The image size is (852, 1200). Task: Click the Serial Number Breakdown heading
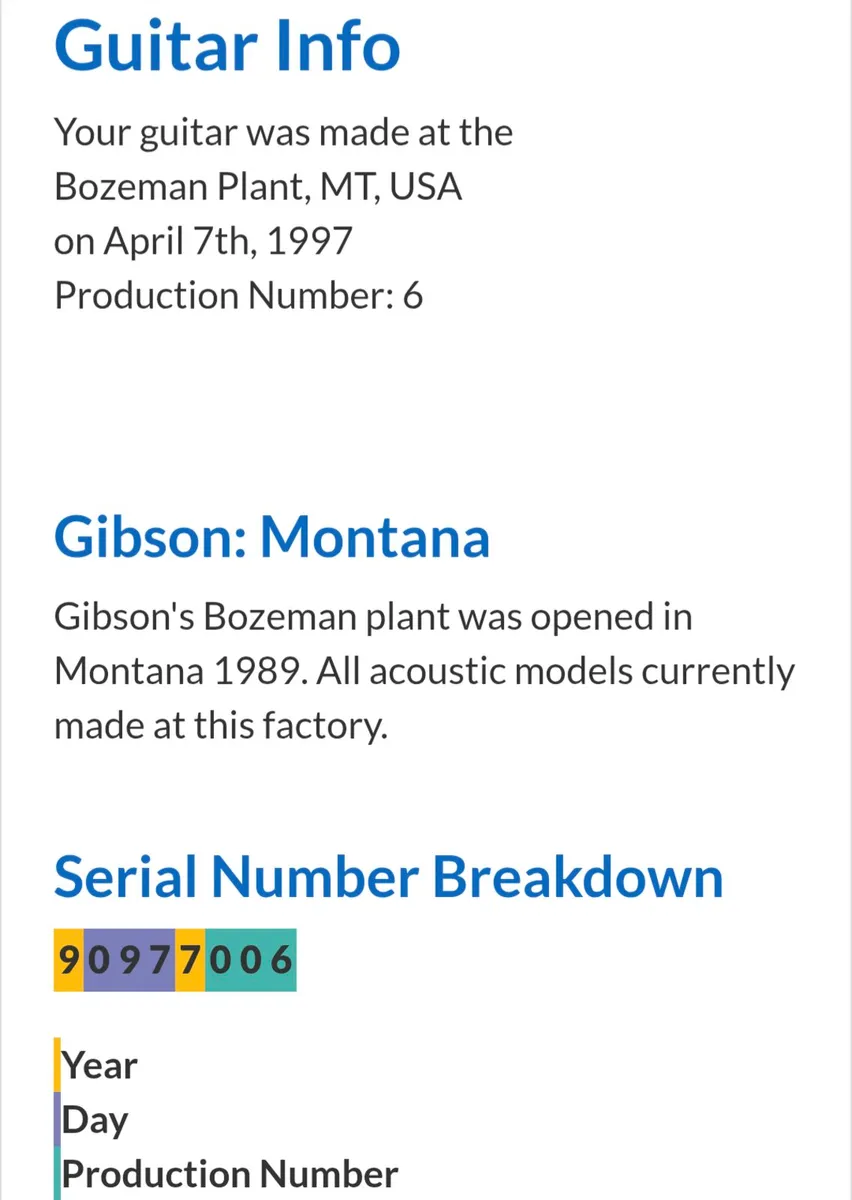(388, 877)
